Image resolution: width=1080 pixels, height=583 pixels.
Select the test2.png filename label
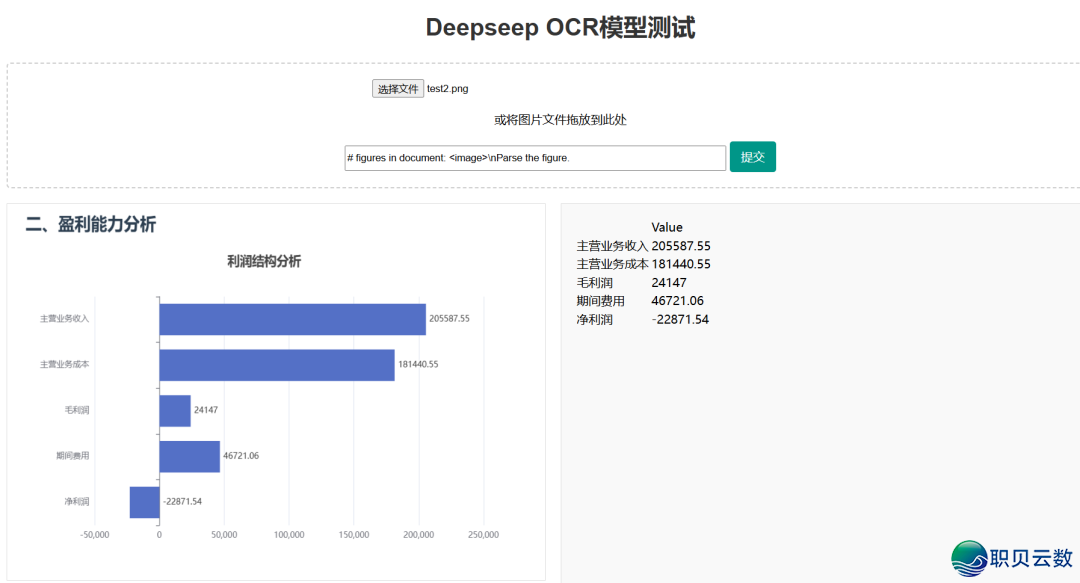click(446, 88)
